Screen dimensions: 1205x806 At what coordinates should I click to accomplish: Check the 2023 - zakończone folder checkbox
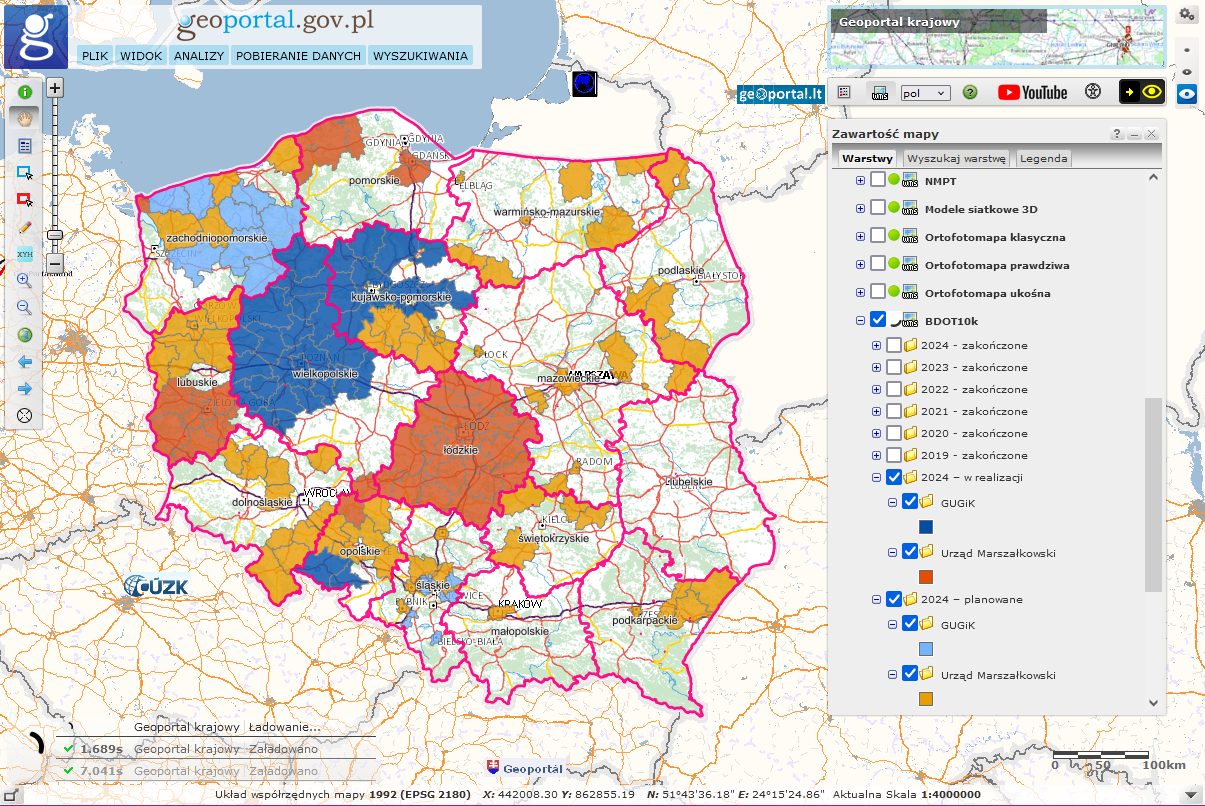point(893,367)
